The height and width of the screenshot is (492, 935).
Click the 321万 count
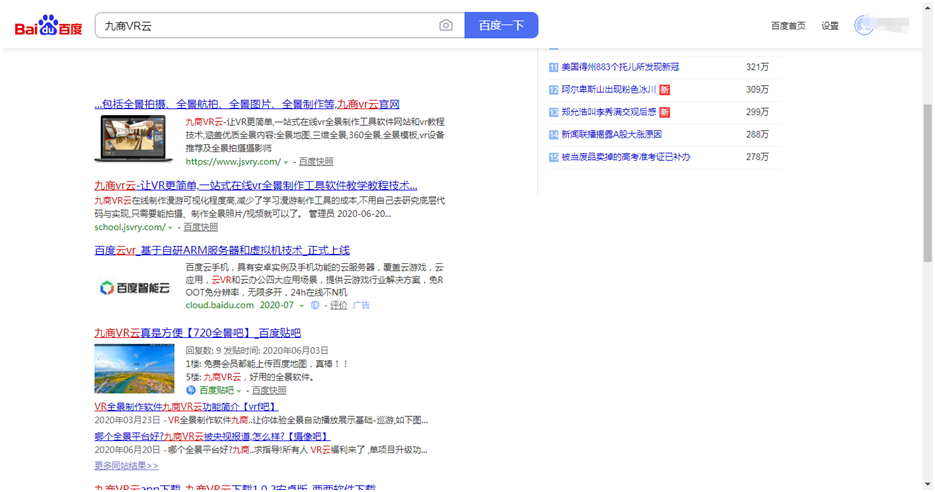click(757, 67)
